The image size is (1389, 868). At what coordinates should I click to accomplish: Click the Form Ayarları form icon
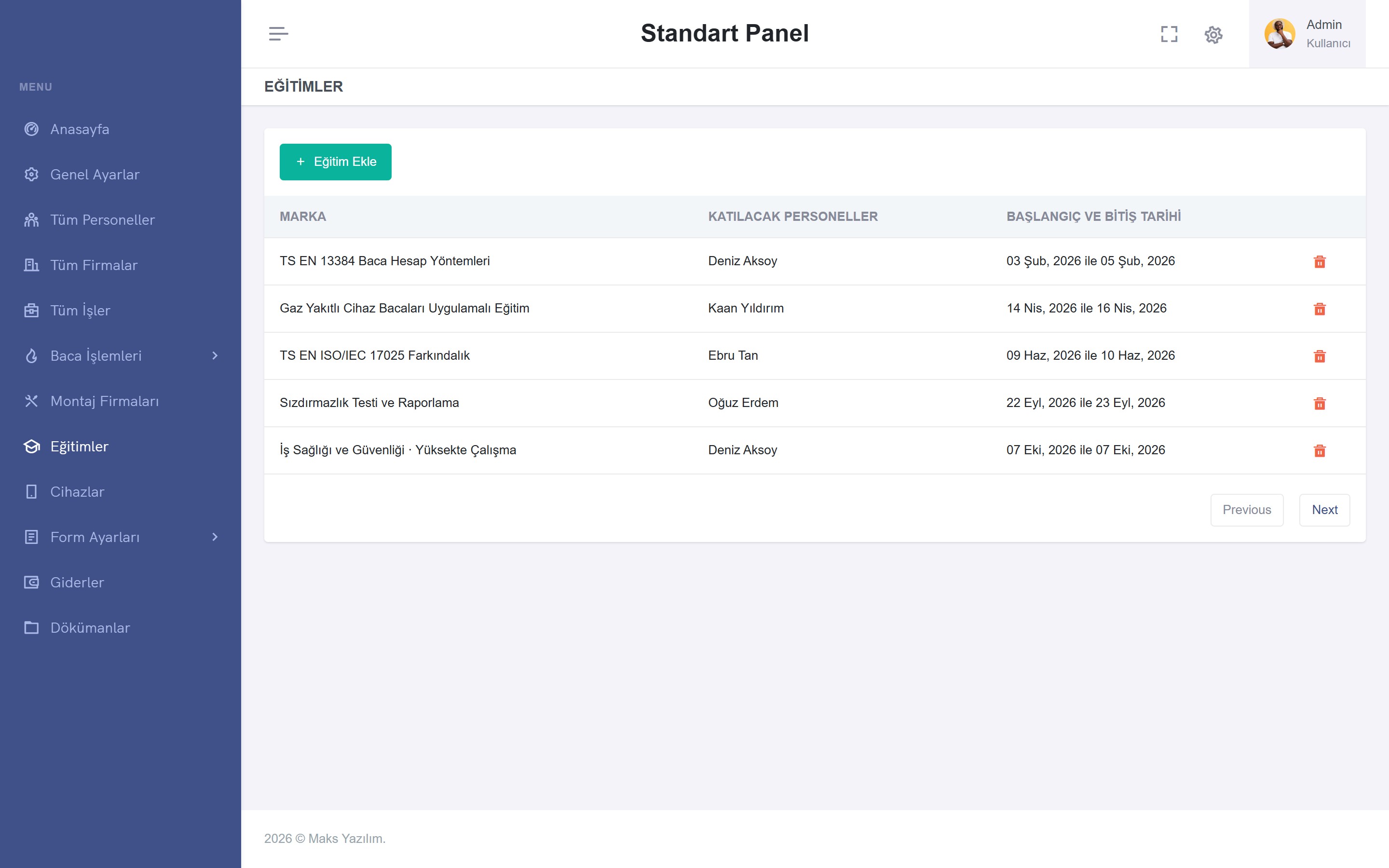coord(31,537)
